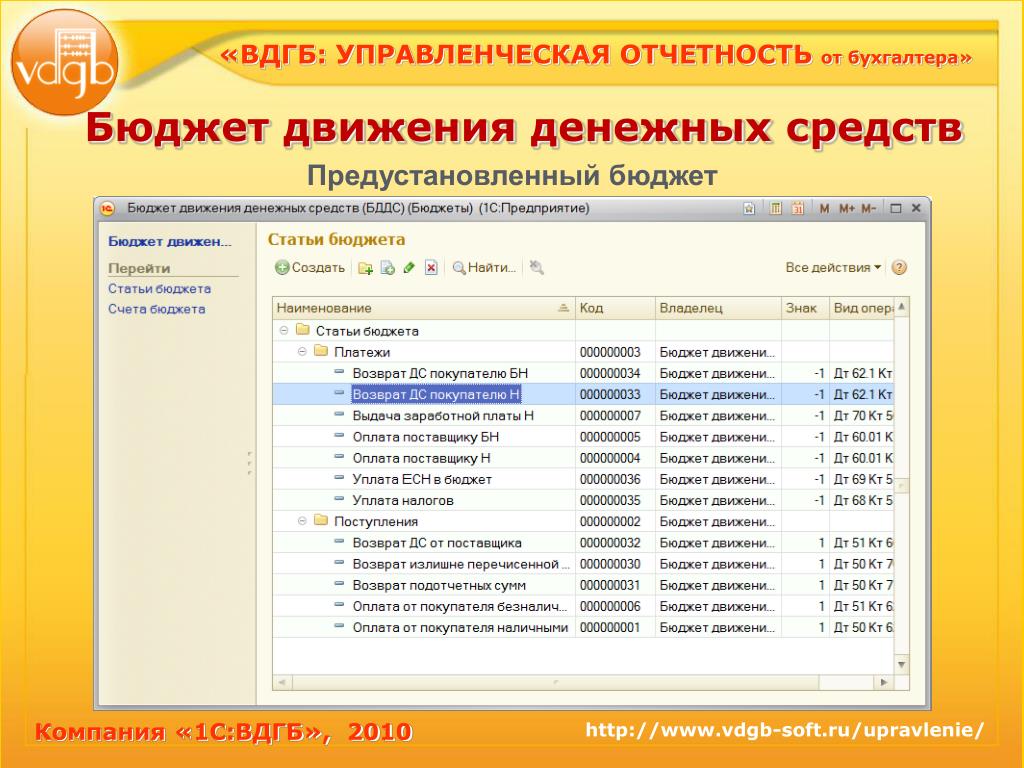
Task: Open the Все действия dropdown menu
Action: tap(833, 268)
